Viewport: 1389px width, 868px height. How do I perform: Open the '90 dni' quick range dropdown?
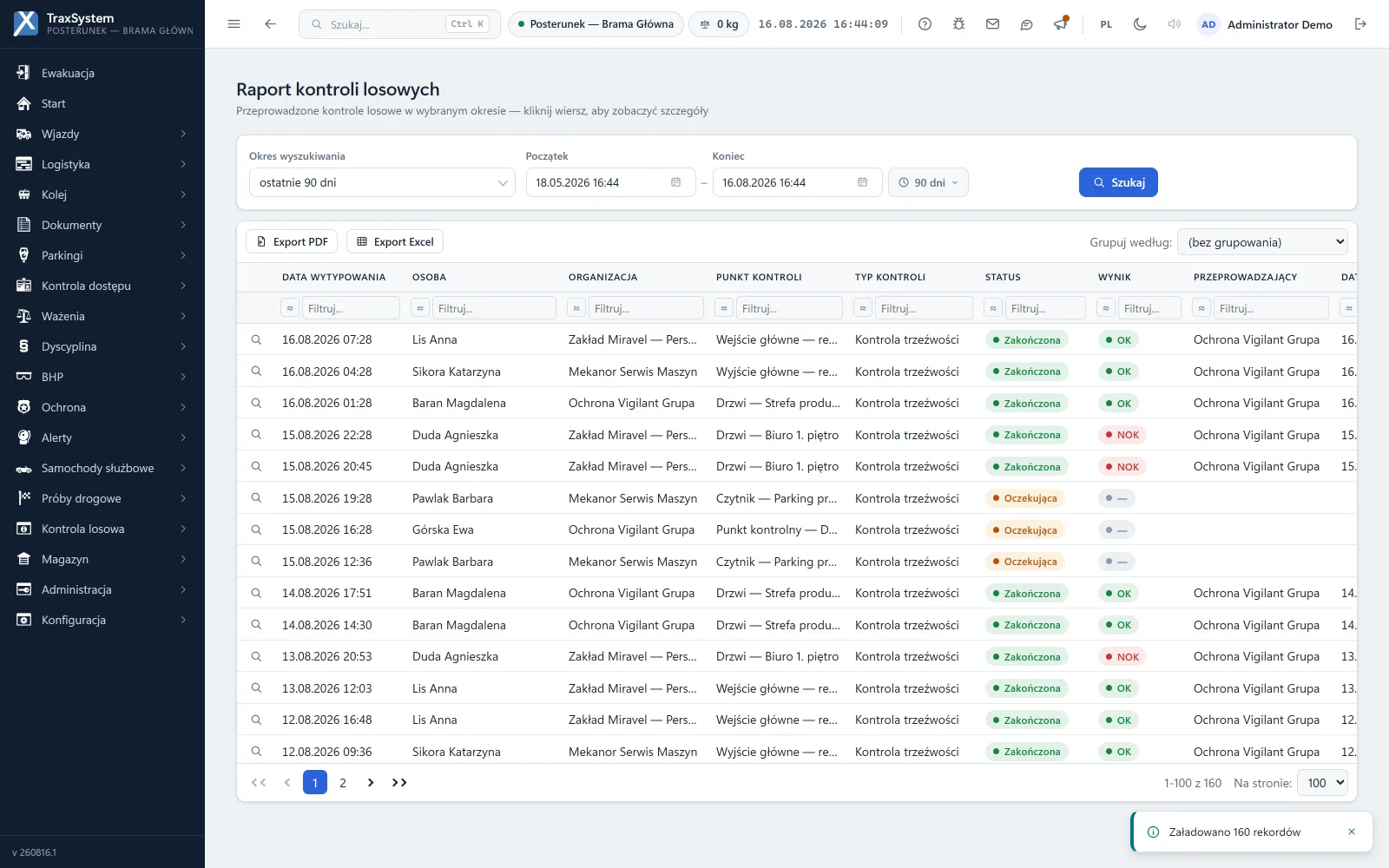pyautogui.click(x=928, y=182)
